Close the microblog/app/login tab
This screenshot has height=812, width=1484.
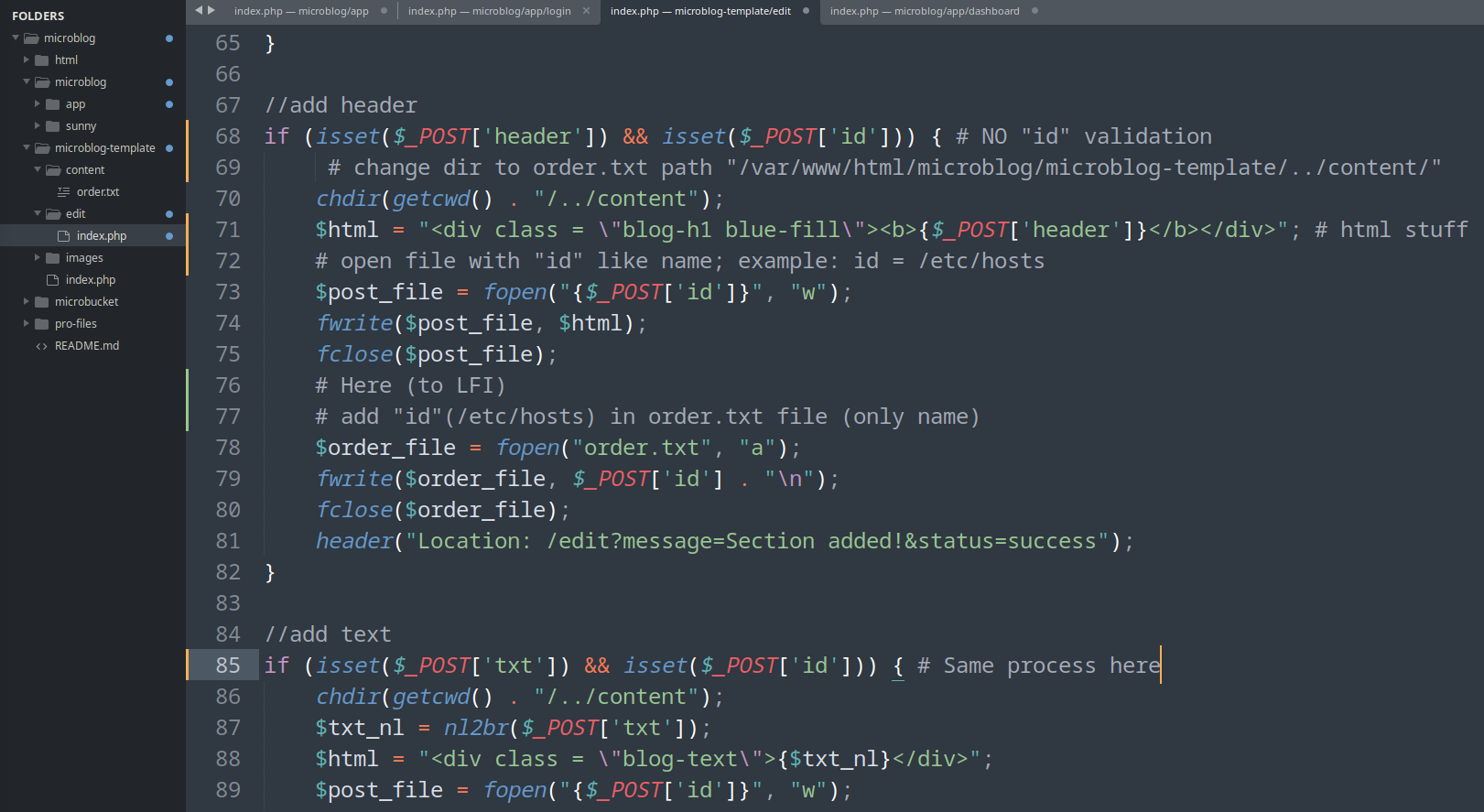(x=586, y=11)
